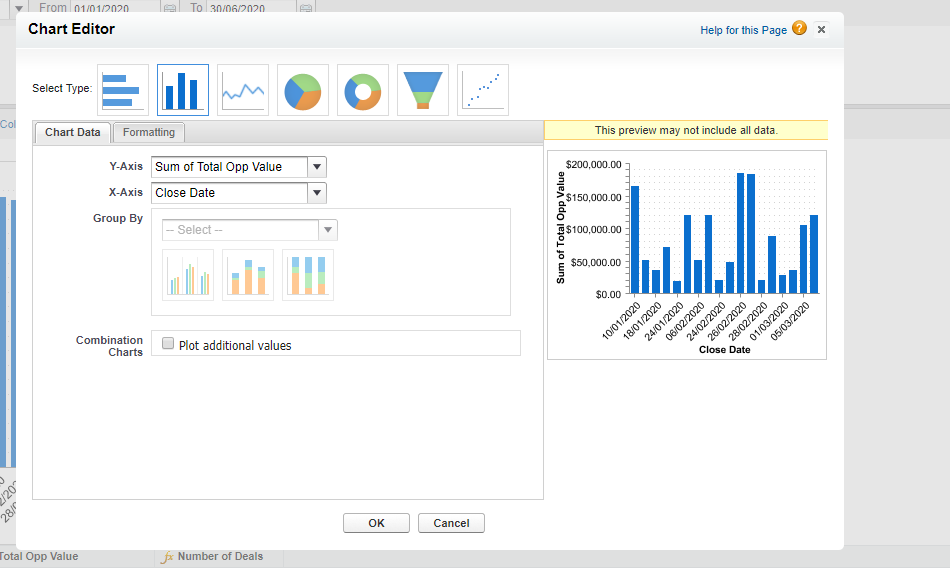Pick the pie chart type
The width and height of the screenshot is (950, 568).
[x=303, y=89]
